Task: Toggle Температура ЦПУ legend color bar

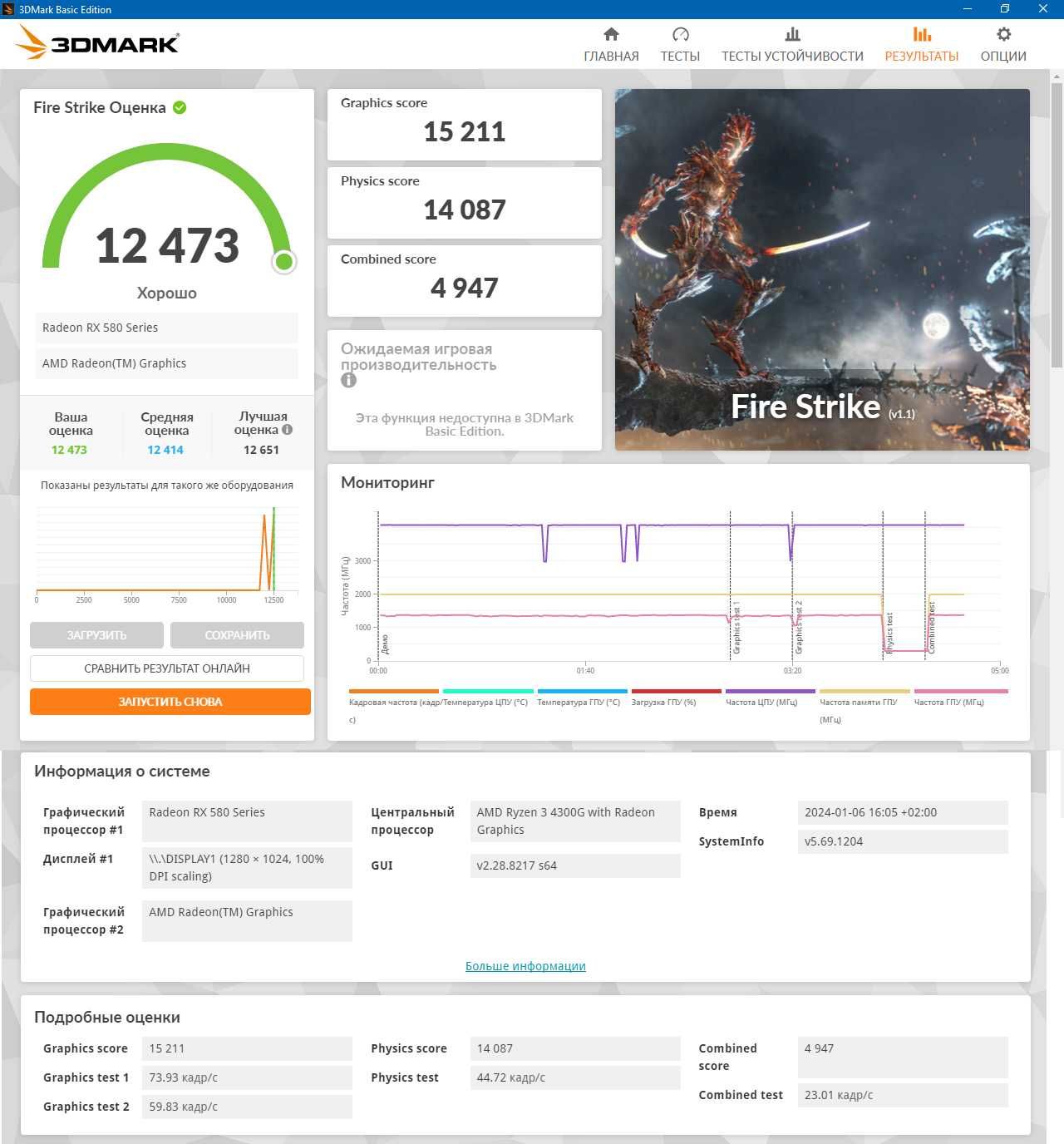Action: tap(488, 691)
